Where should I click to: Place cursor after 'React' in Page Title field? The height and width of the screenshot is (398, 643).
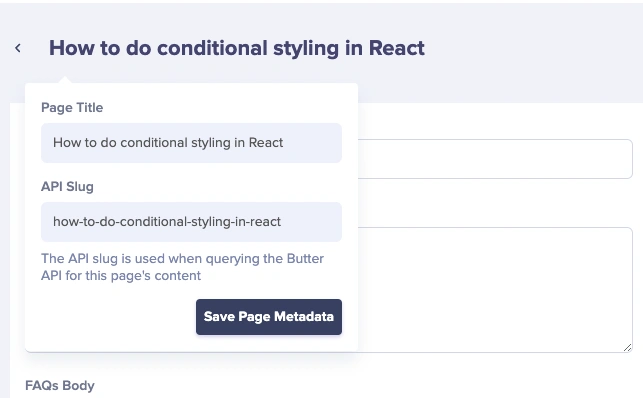[284, 143]
